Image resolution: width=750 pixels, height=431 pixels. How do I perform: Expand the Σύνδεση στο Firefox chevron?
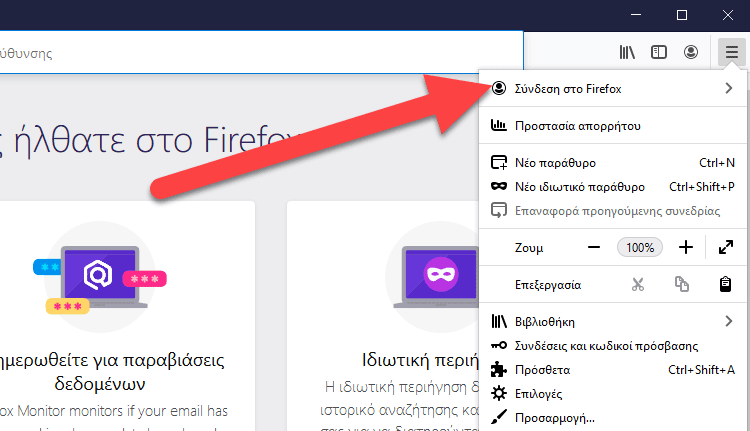pyautogui.click(x=728, y=88)
